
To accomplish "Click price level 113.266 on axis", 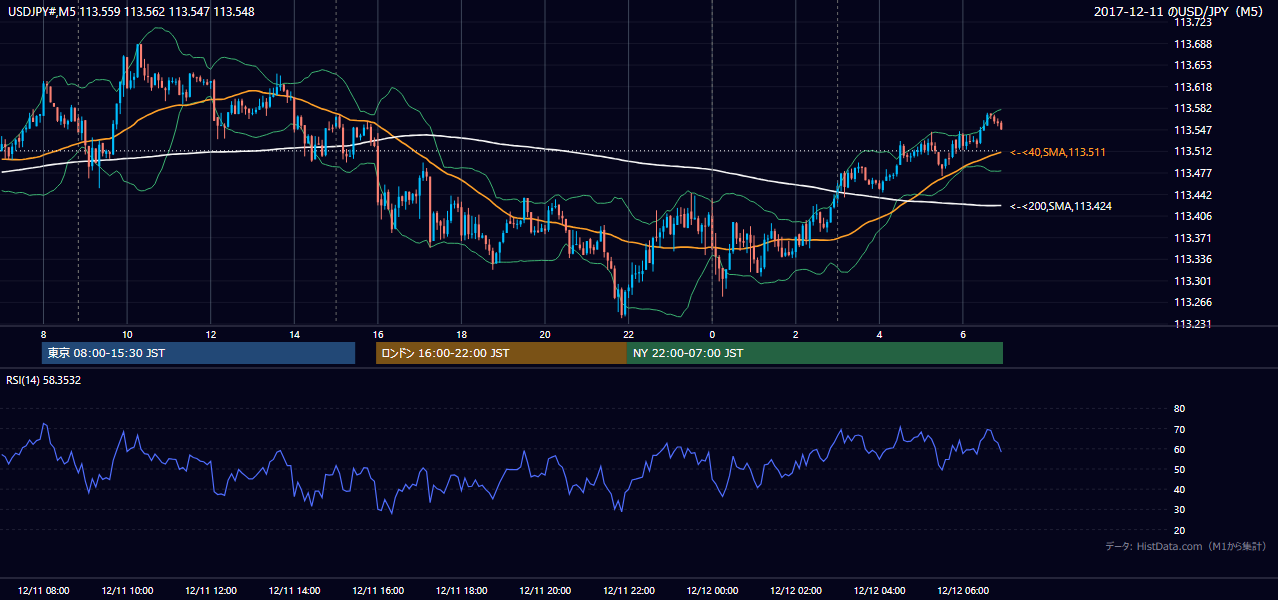I will (x=1192, y=302).
